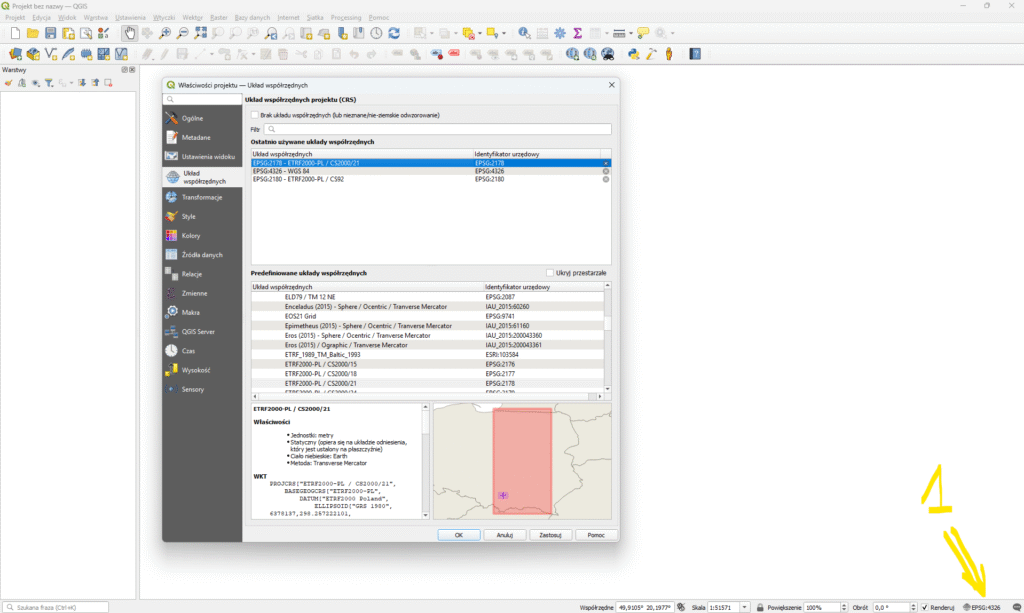The width and height of the screenshot is (1024, 613).
Task: Expand the Skala scale dropdown
Action: [746, 607]
